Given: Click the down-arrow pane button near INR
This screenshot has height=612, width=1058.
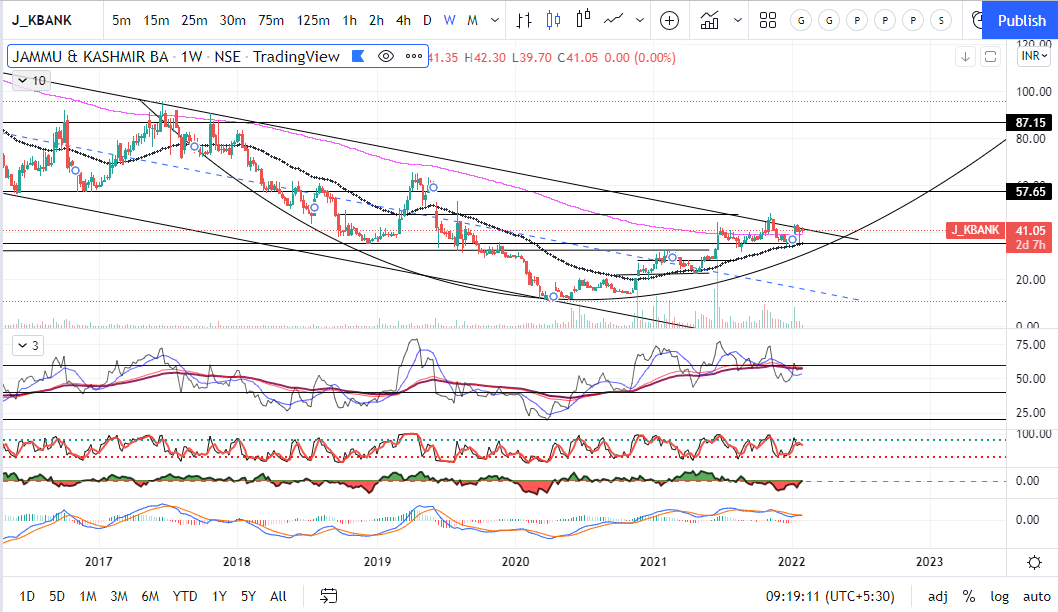Looking at the screenshot, I should pyautogui.click(x=966, y=57).
